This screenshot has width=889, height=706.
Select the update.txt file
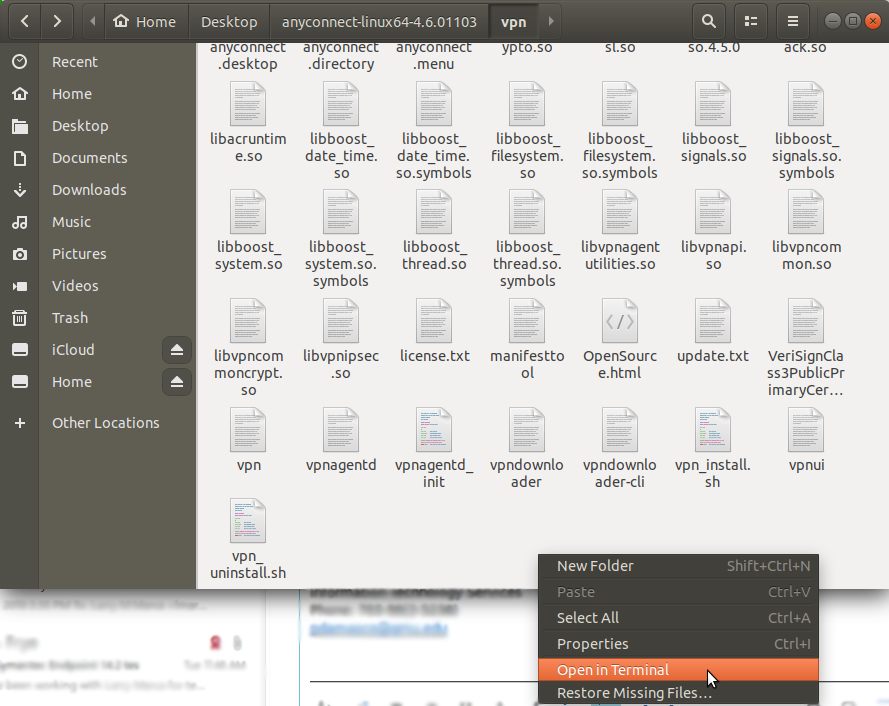tap(713, 331)
